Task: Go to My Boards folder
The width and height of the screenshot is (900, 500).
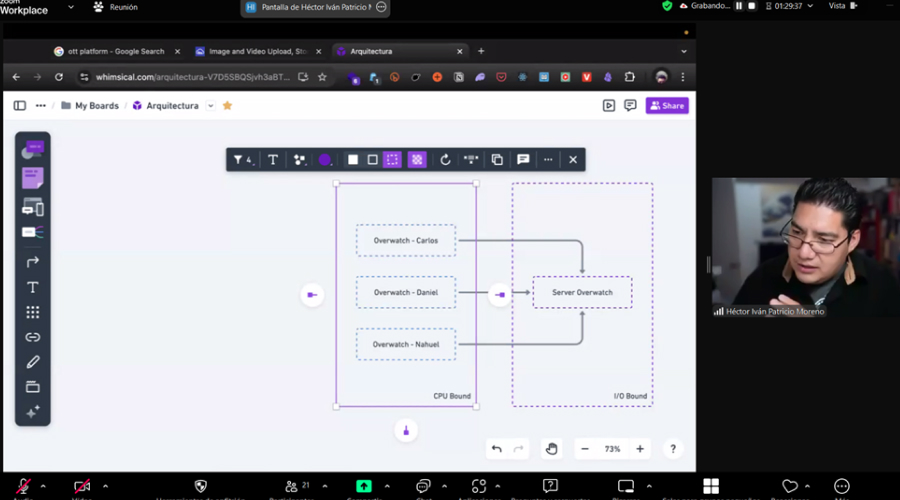Action: tap(90, 106)
